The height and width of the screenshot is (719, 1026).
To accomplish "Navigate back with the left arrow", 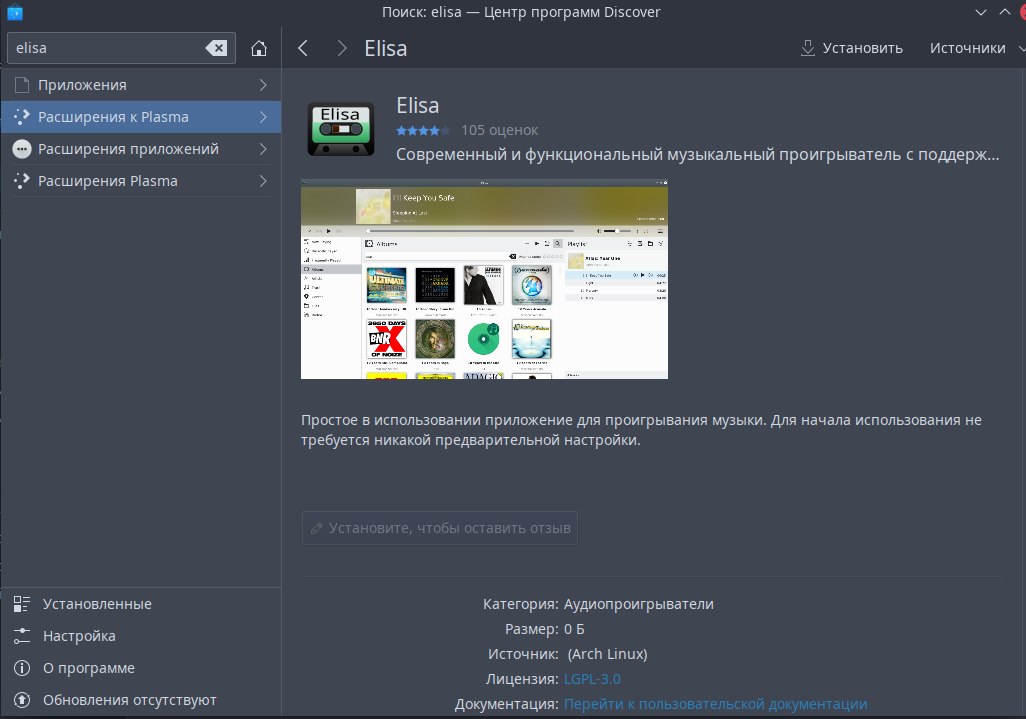I will click(x=302, y=48).
